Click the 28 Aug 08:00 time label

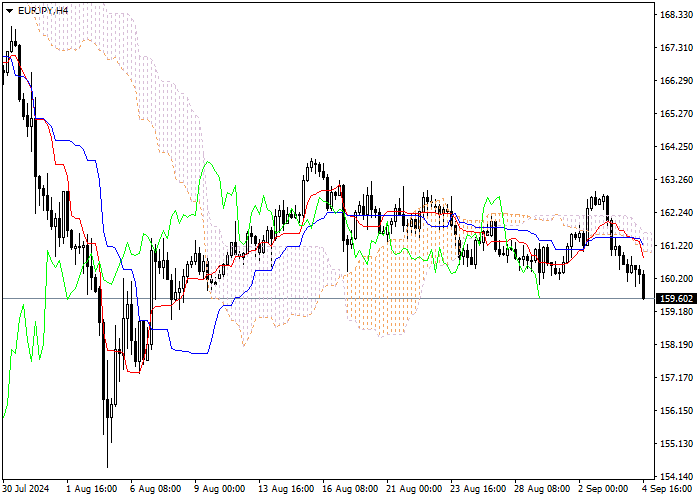pos(542,488)
